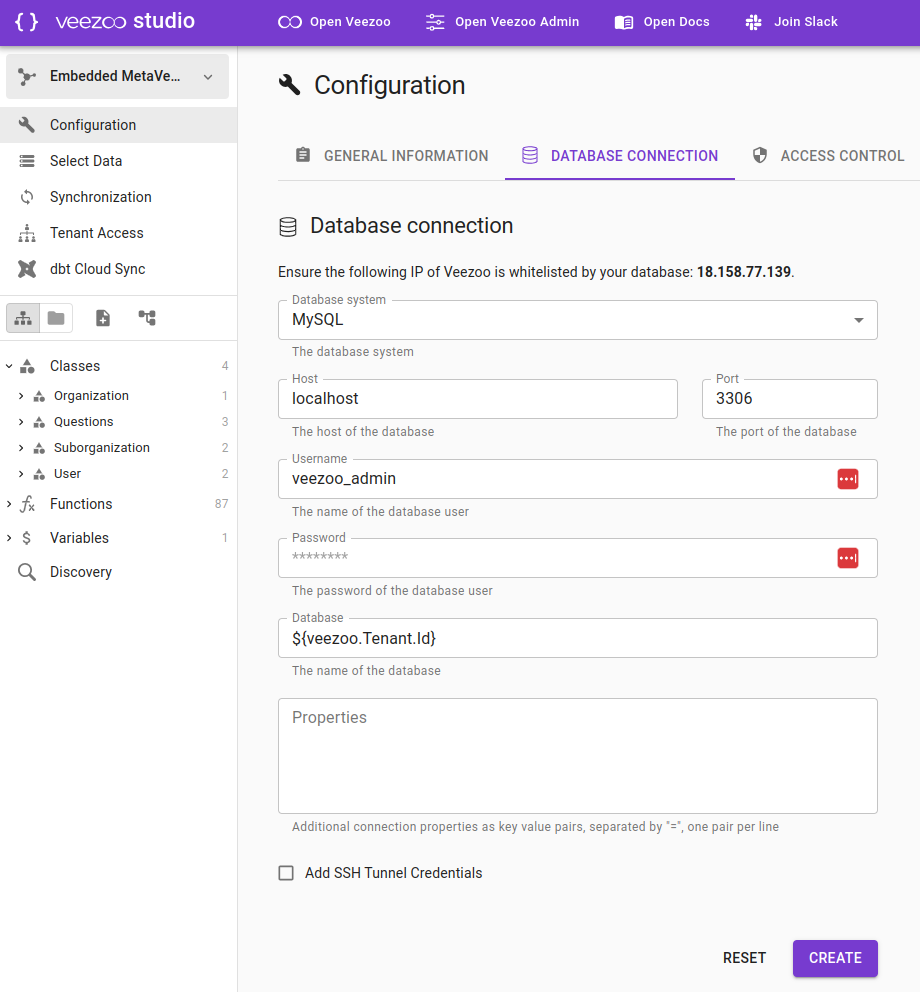The width and height of the screenshot is (920, 992).
Task: Click the Discovery magnifier icon
Action: 27,572
